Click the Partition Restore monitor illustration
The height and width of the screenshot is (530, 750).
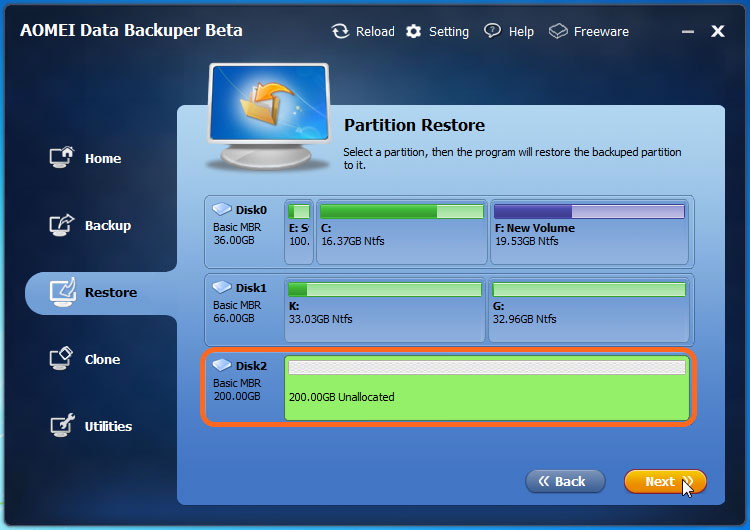269,117
